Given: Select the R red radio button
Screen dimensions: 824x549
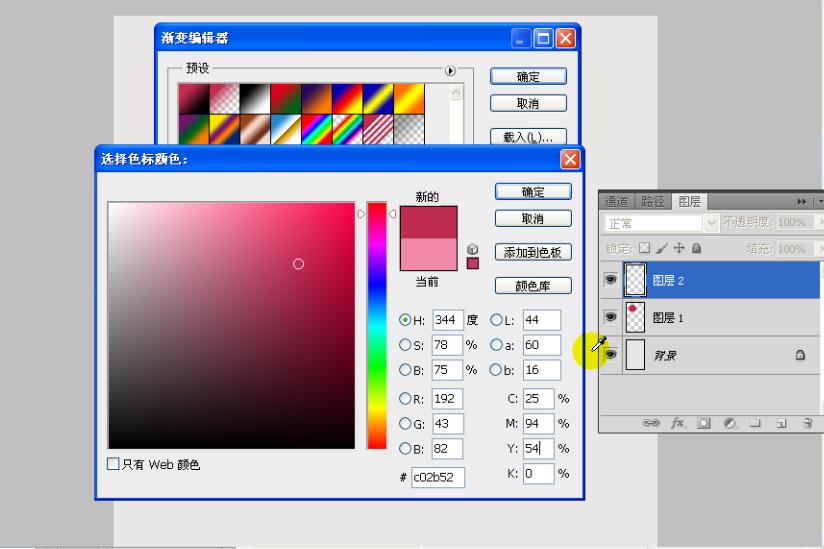Looking at the screenshot, I should (x=405, y=399).
